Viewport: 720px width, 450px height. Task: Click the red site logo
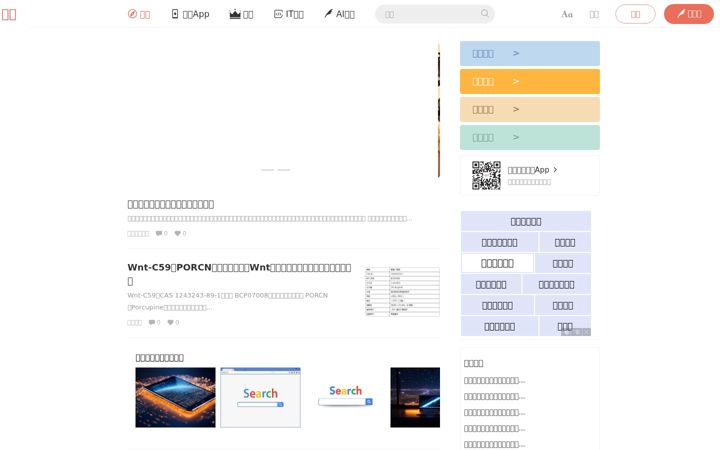9,14
